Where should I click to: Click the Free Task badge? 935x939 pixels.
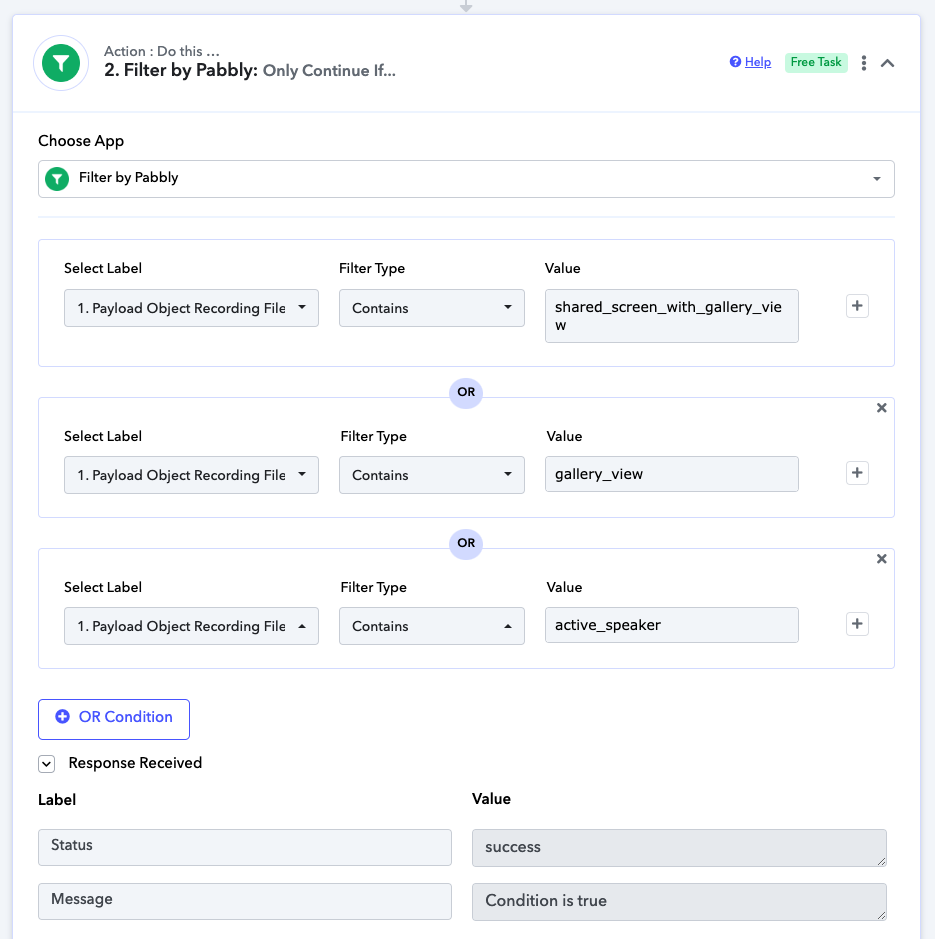(816, 62)
